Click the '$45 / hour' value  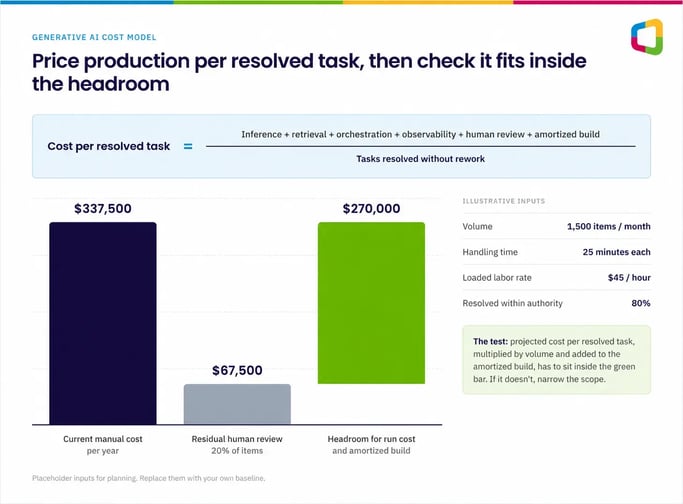pos(629,278)
